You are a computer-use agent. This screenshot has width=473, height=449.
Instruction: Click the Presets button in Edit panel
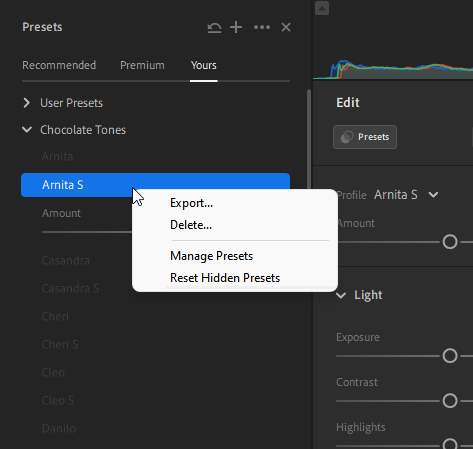(x=365, y=137)
